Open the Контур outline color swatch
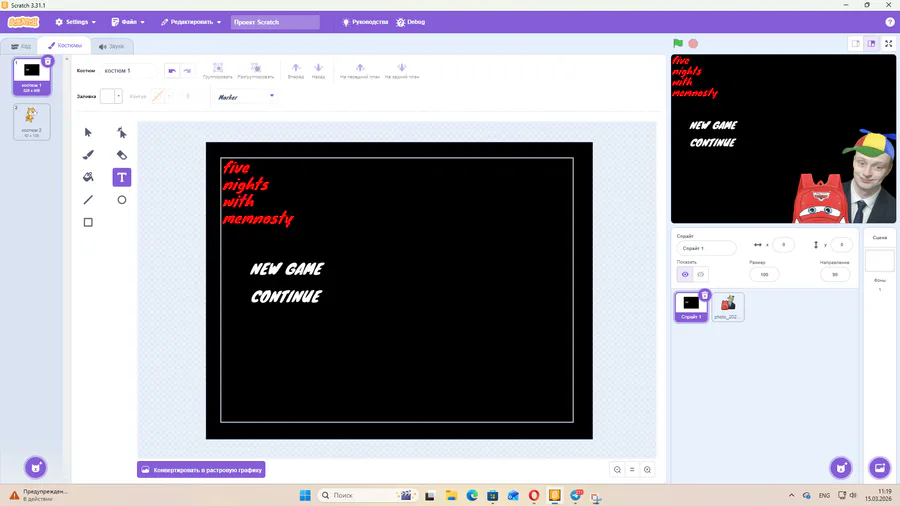The height and width of the screenshot is (506, 900). (x=160, y=96)
